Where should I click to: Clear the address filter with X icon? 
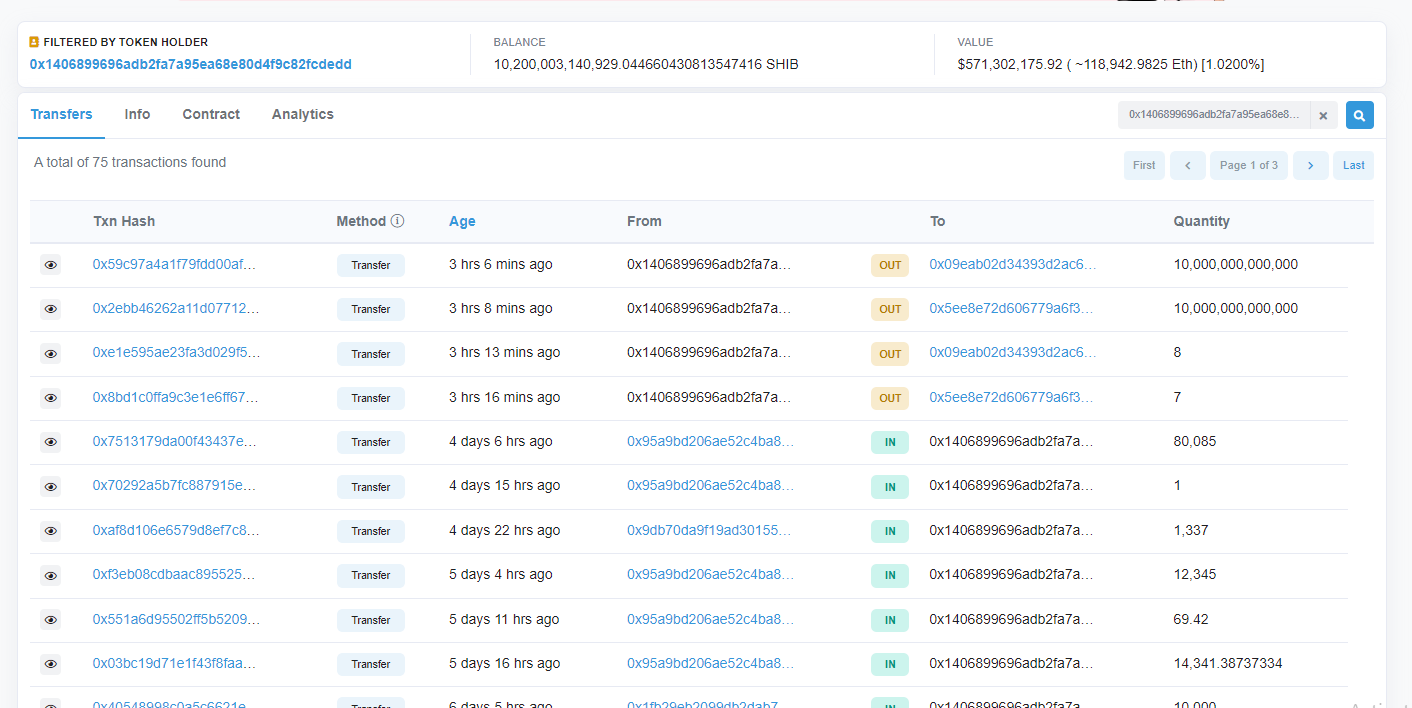click(1323, 116)
